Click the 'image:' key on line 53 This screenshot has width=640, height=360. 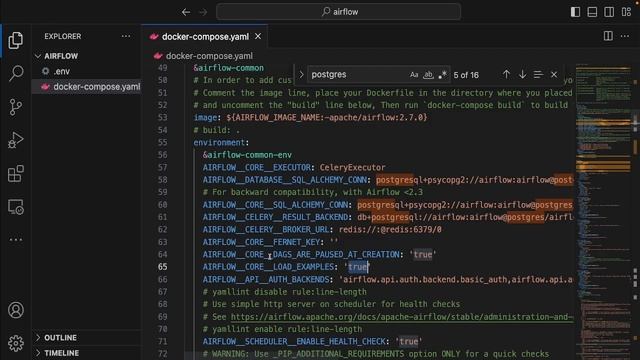coord(207,118)
